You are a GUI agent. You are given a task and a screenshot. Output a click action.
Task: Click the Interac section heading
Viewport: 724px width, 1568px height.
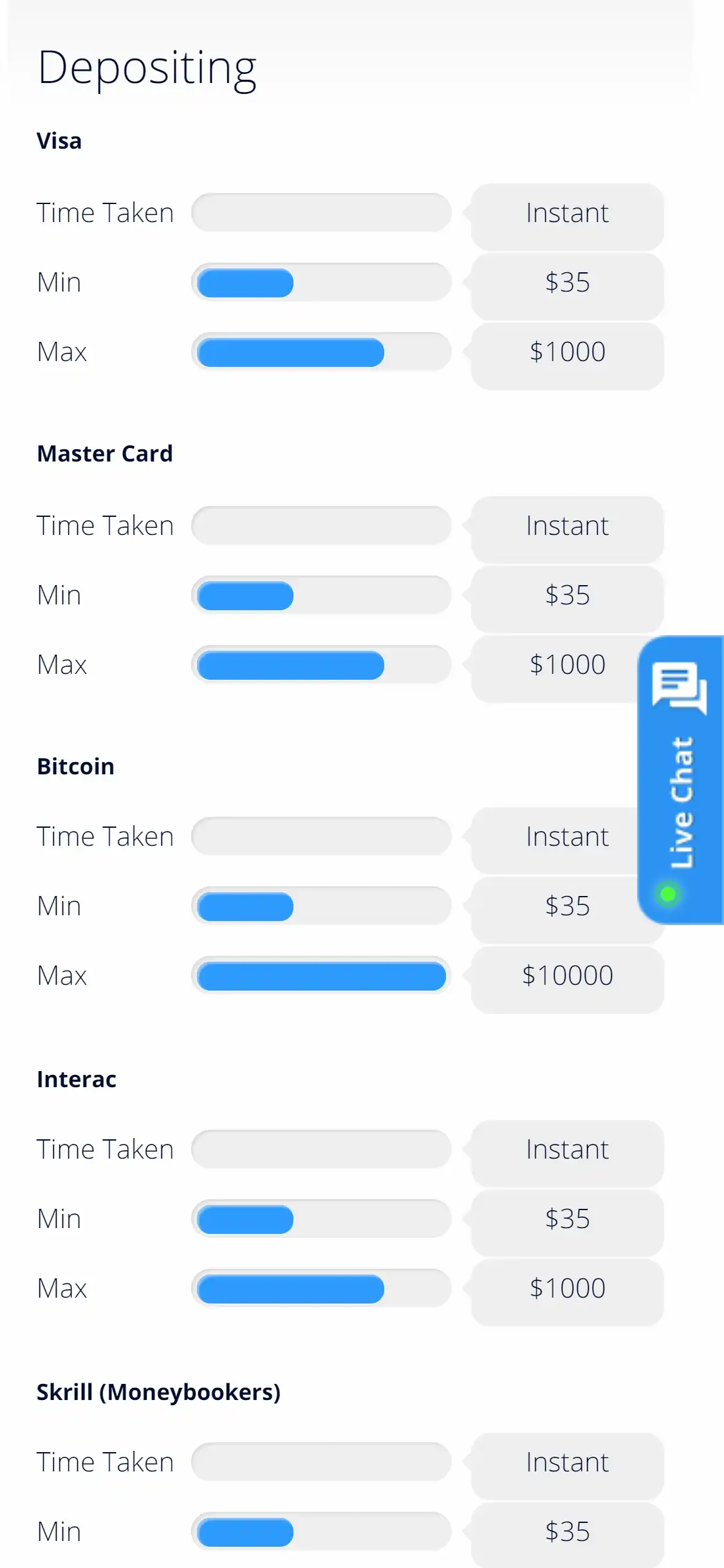pos(77,1079)
